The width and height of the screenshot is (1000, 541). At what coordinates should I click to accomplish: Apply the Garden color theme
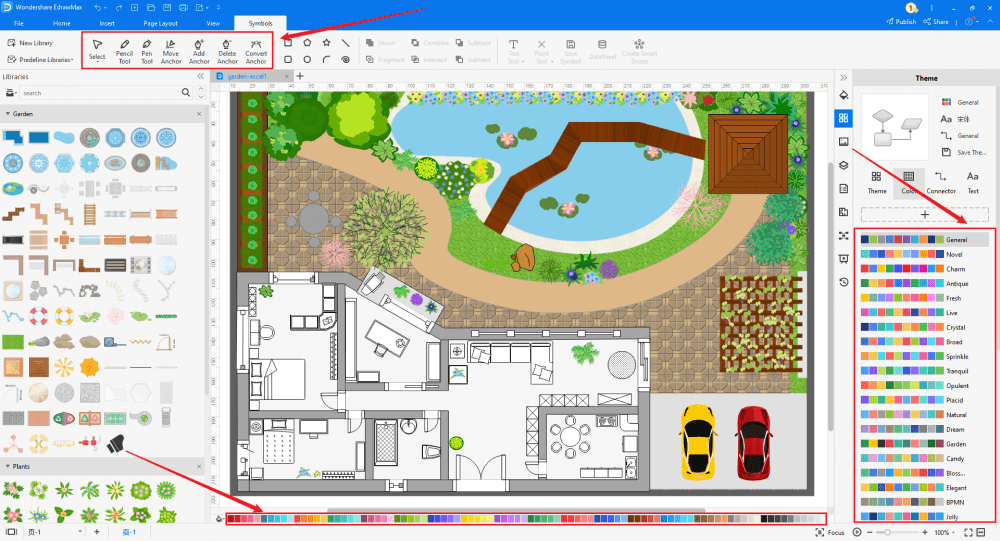click(924, 444)
